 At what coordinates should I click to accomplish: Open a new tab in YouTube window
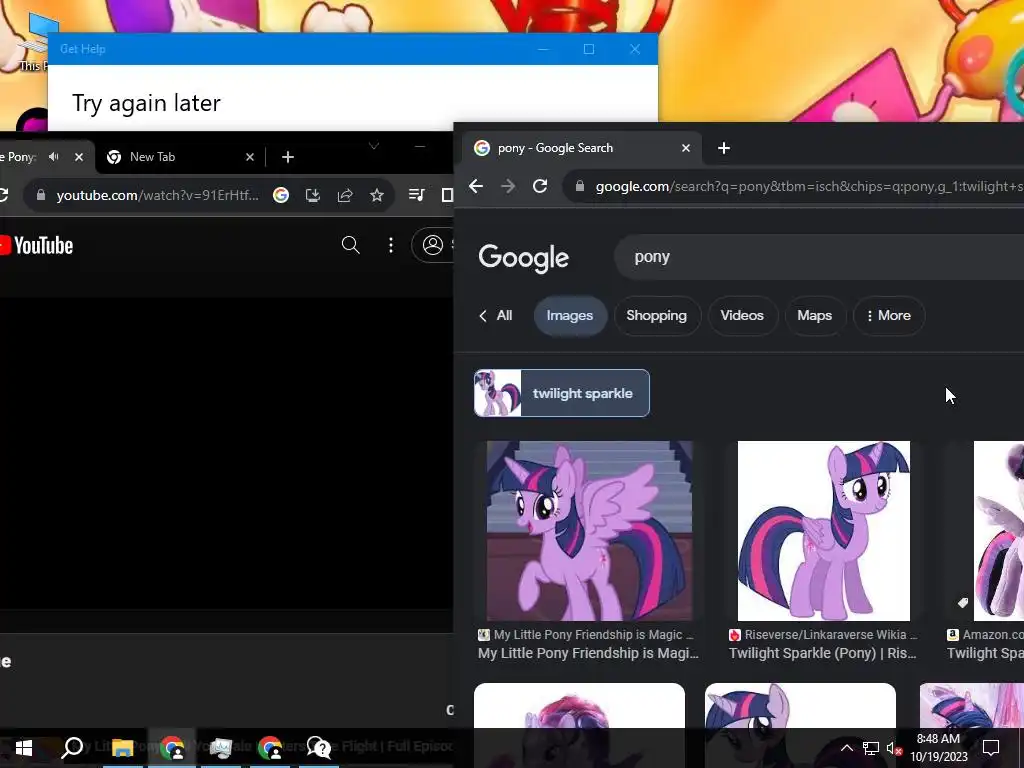[x=288, y=157]
